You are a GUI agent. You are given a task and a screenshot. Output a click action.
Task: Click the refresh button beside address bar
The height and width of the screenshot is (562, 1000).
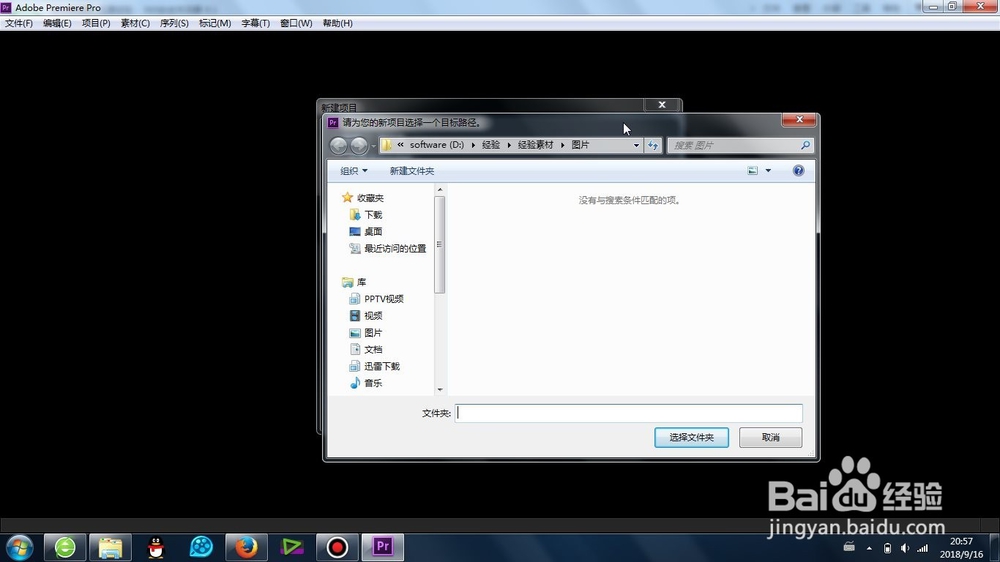[652, 145]
